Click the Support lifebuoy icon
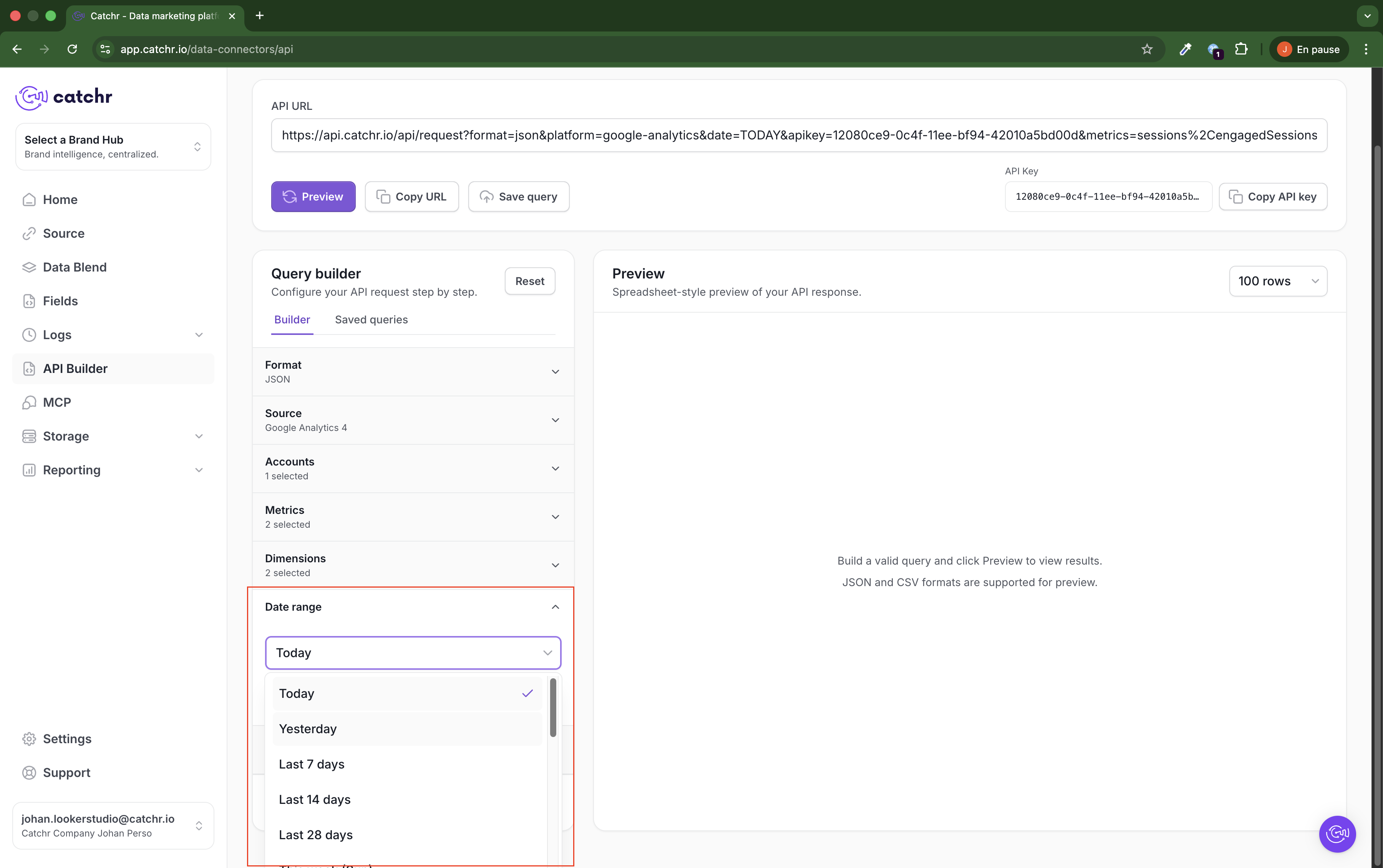 [29, 773]
